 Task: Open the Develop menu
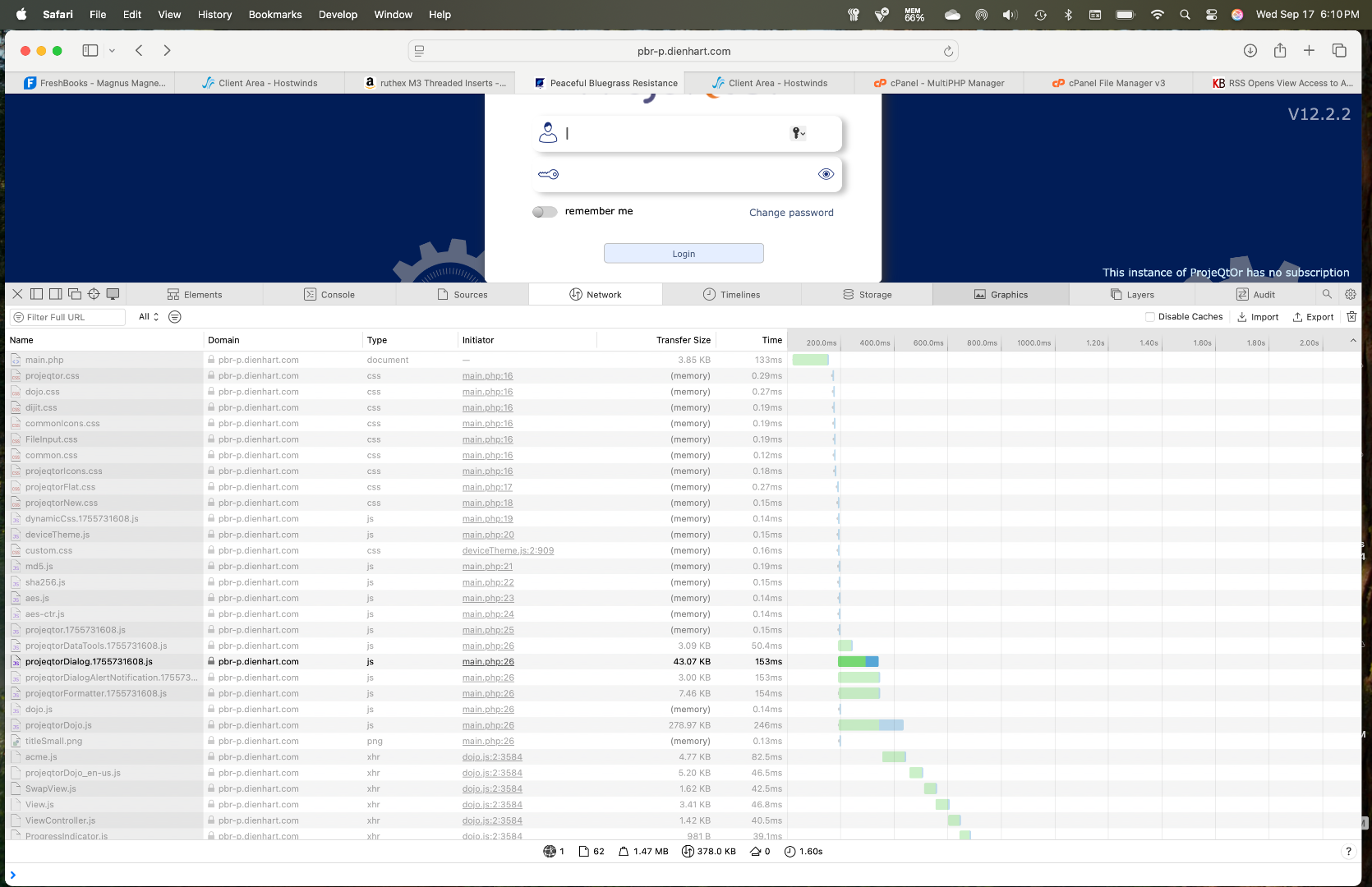(338, 15)
